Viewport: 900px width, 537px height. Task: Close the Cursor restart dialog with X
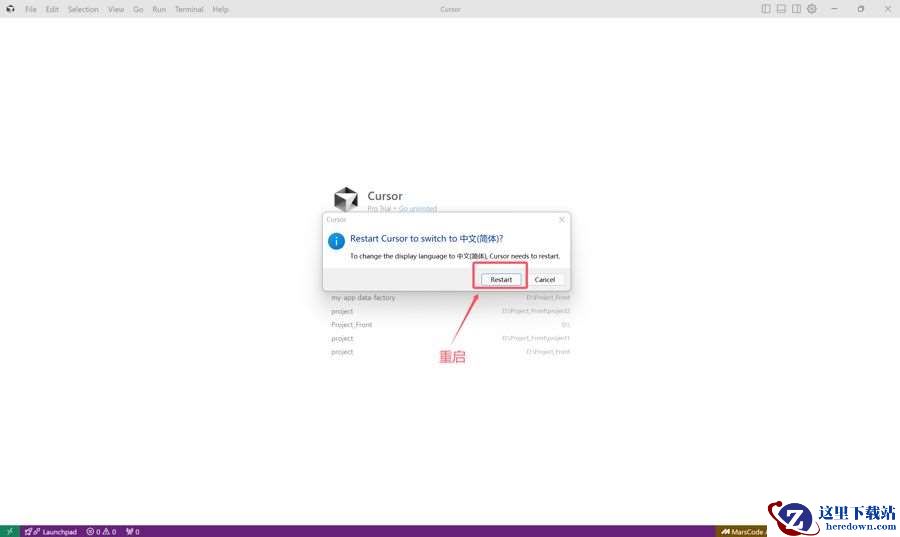tap(562, 220)
